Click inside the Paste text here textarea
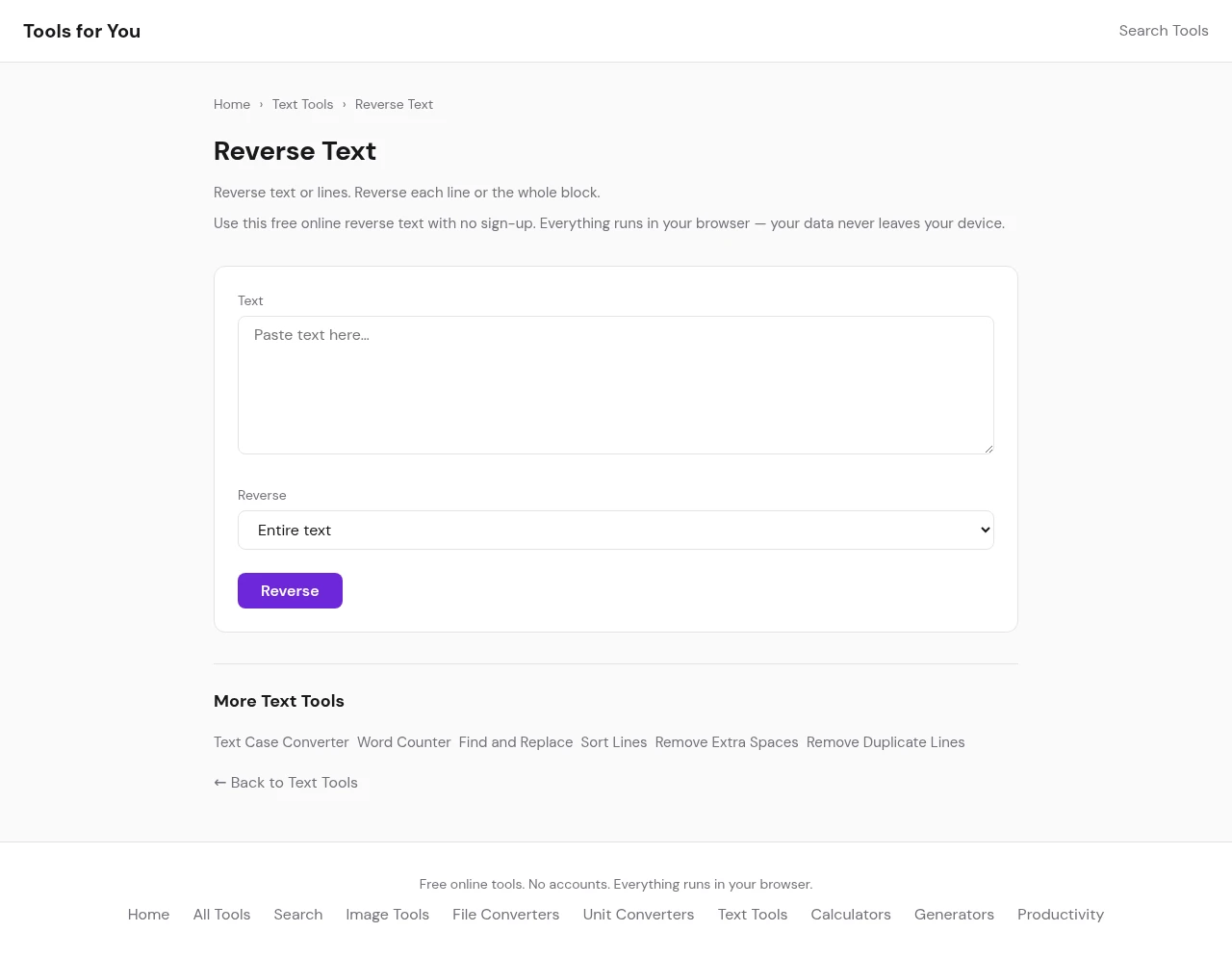 coord(616,385)
